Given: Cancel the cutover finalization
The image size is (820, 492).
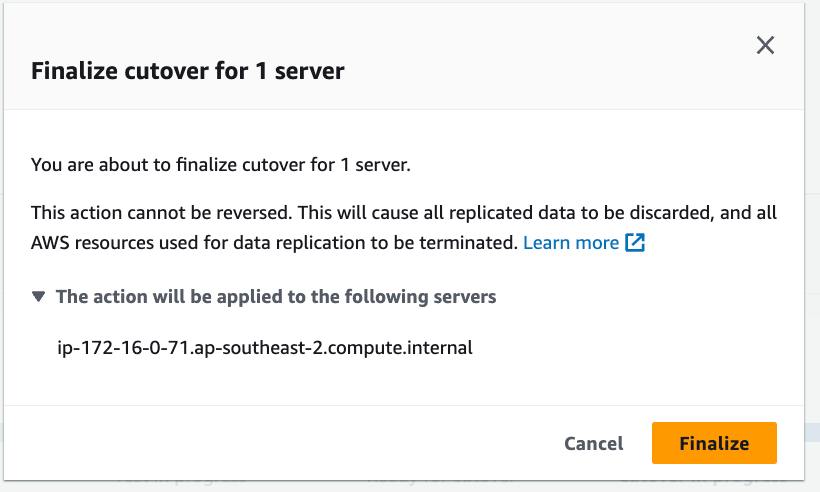Looking at the screenshot, I should click(x=593, y=443).
